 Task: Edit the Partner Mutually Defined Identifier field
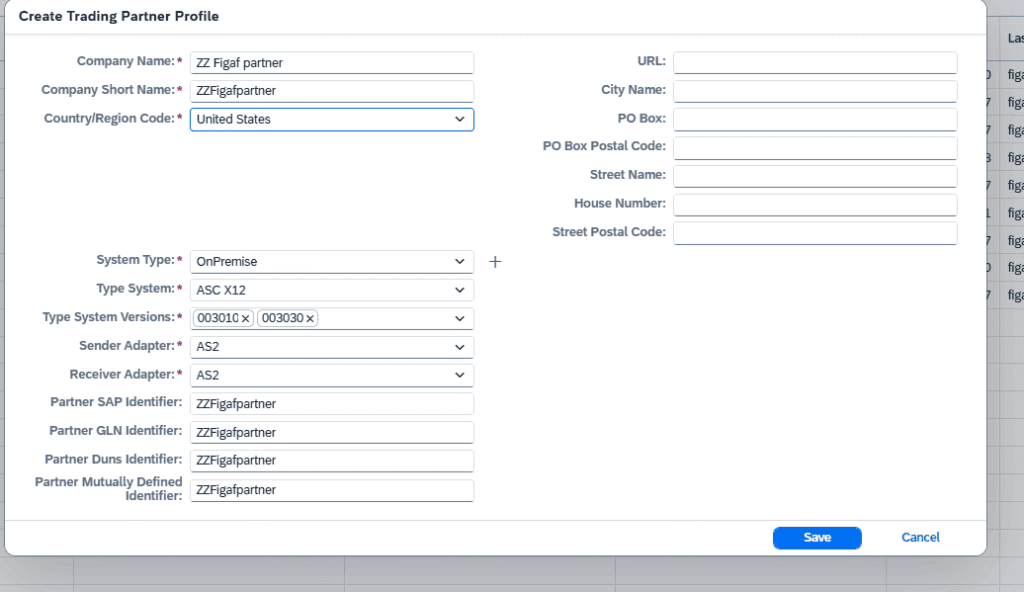(x=332, y=490)
